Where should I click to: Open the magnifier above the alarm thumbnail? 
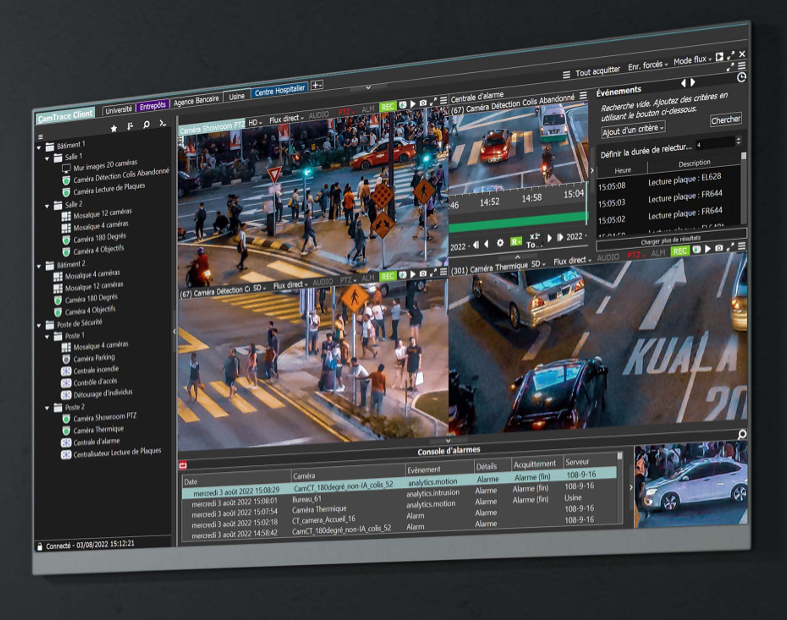[741, 434]
